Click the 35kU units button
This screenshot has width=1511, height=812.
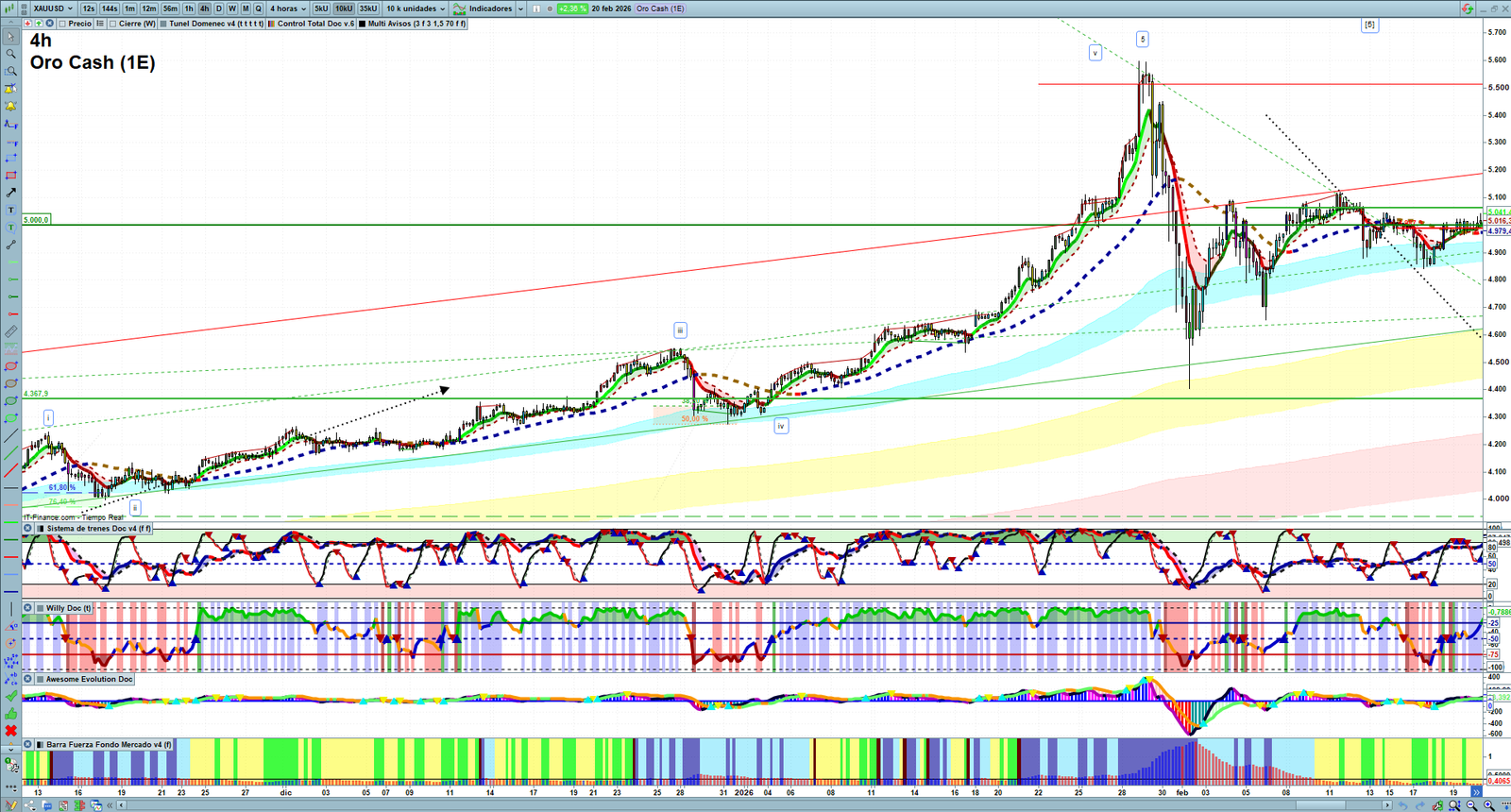(x=368, y=8)
